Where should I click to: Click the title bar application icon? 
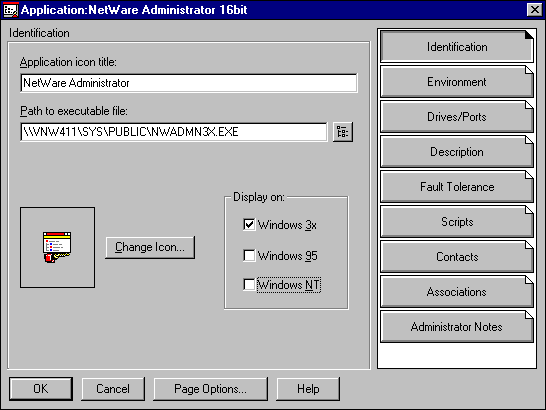10,10
